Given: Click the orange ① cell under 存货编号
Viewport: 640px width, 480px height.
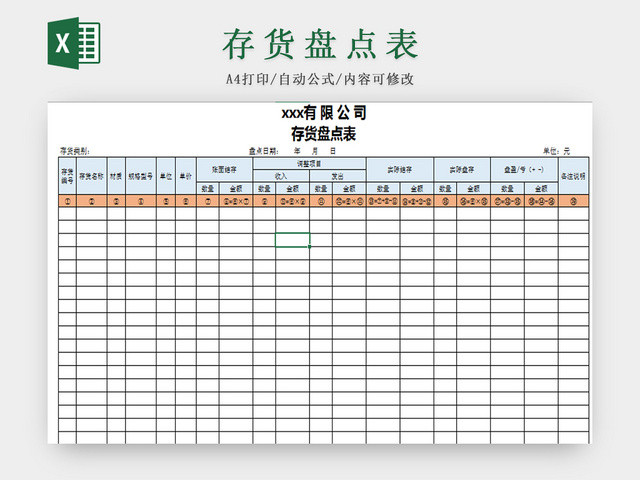Looking at the screenshot, I should point(67,201).
